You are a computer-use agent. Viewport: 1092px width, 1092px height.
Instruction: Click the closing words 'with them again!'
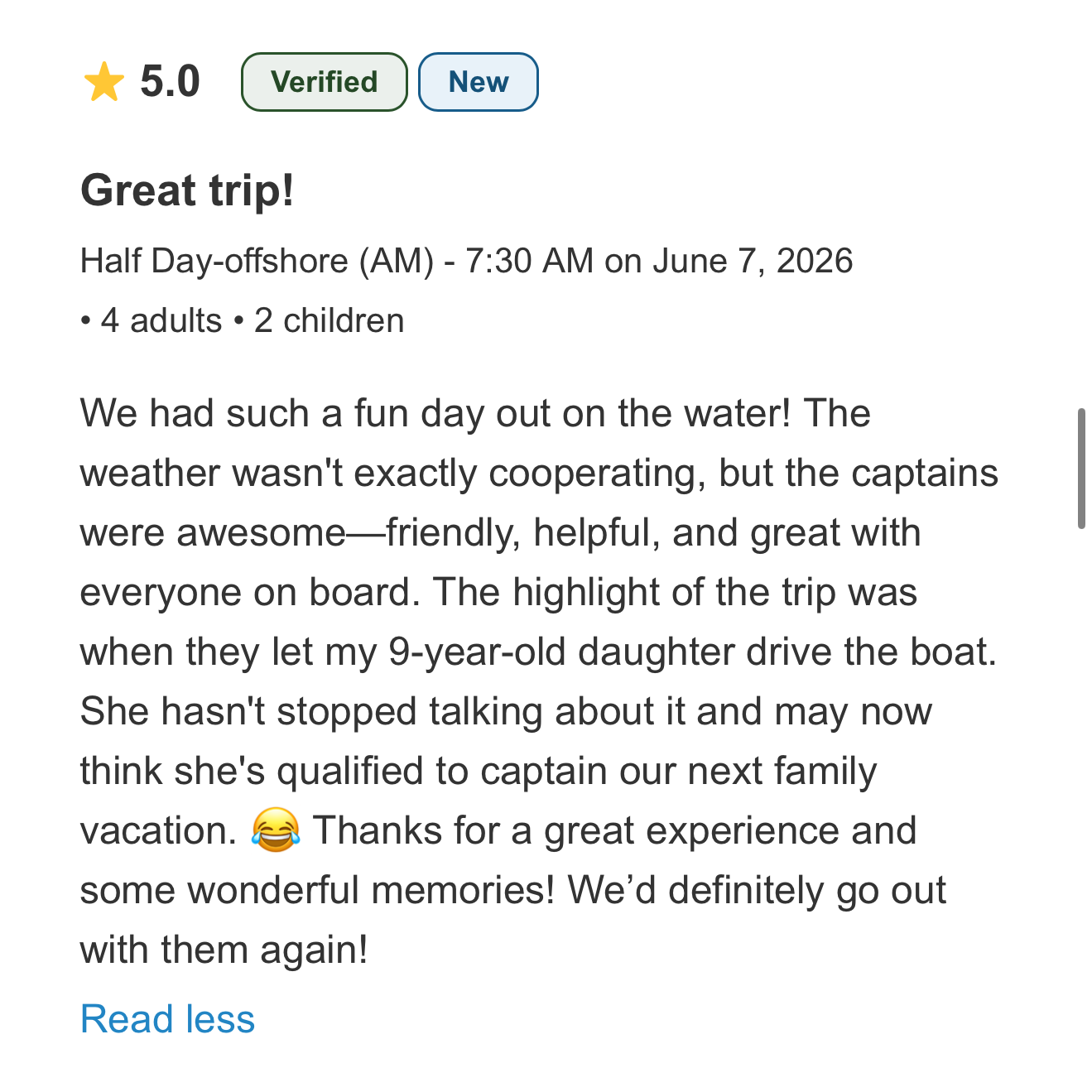click(x=224, y=950)
